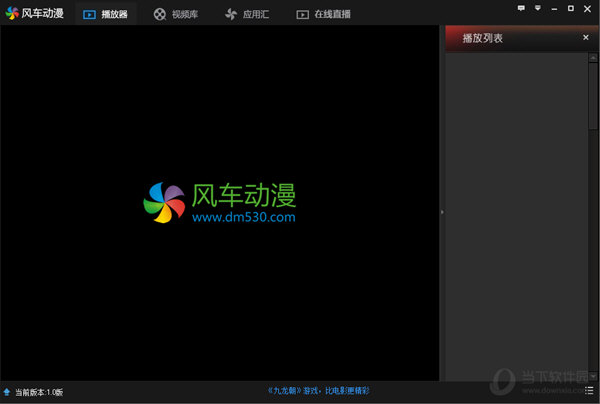Viewport: 600px width, 404px height.
Task: Maximize the 风车动漫 window
Action: (571, 8)
